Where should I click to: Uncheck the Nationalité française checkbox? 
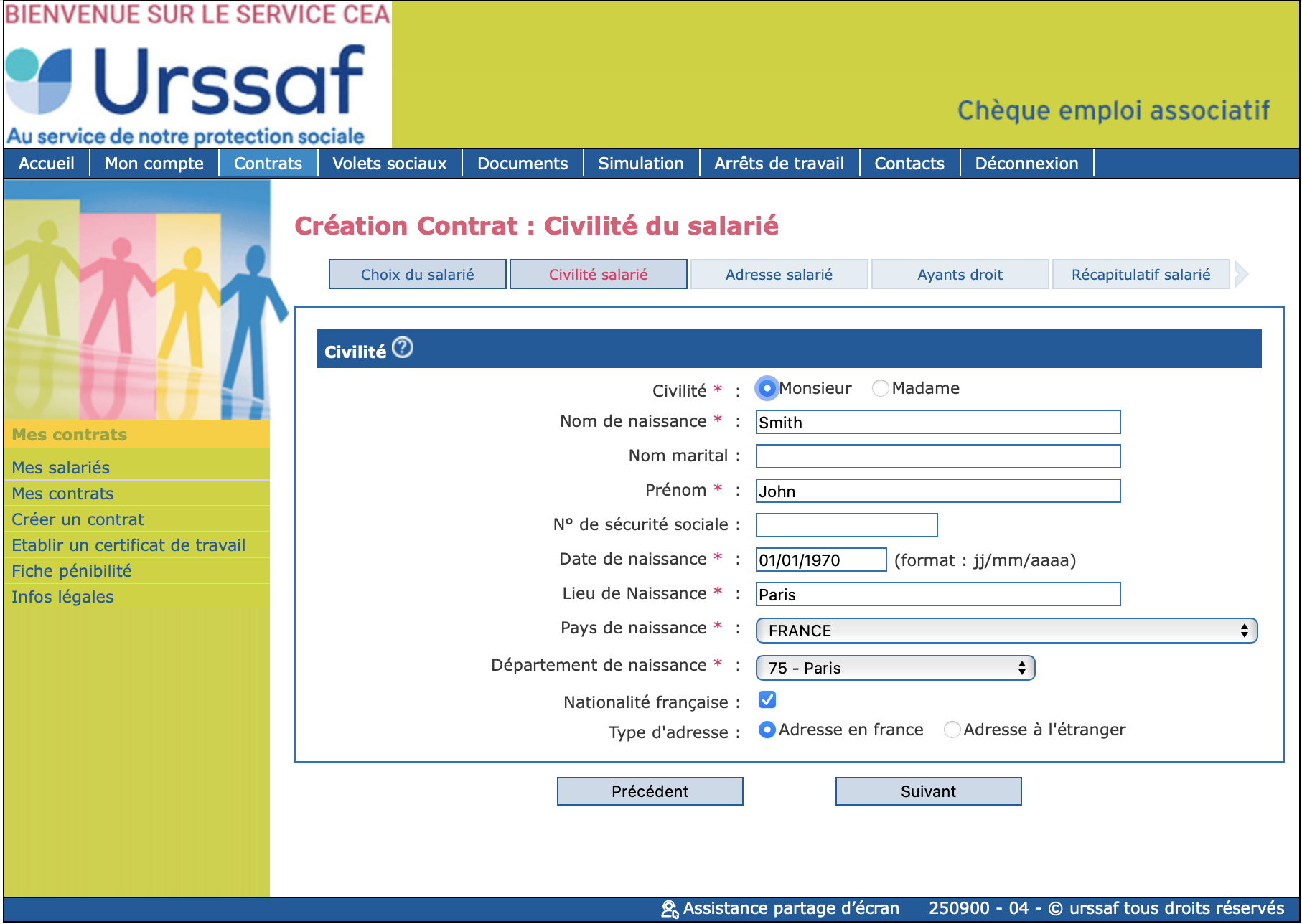(x=767, y=699)
